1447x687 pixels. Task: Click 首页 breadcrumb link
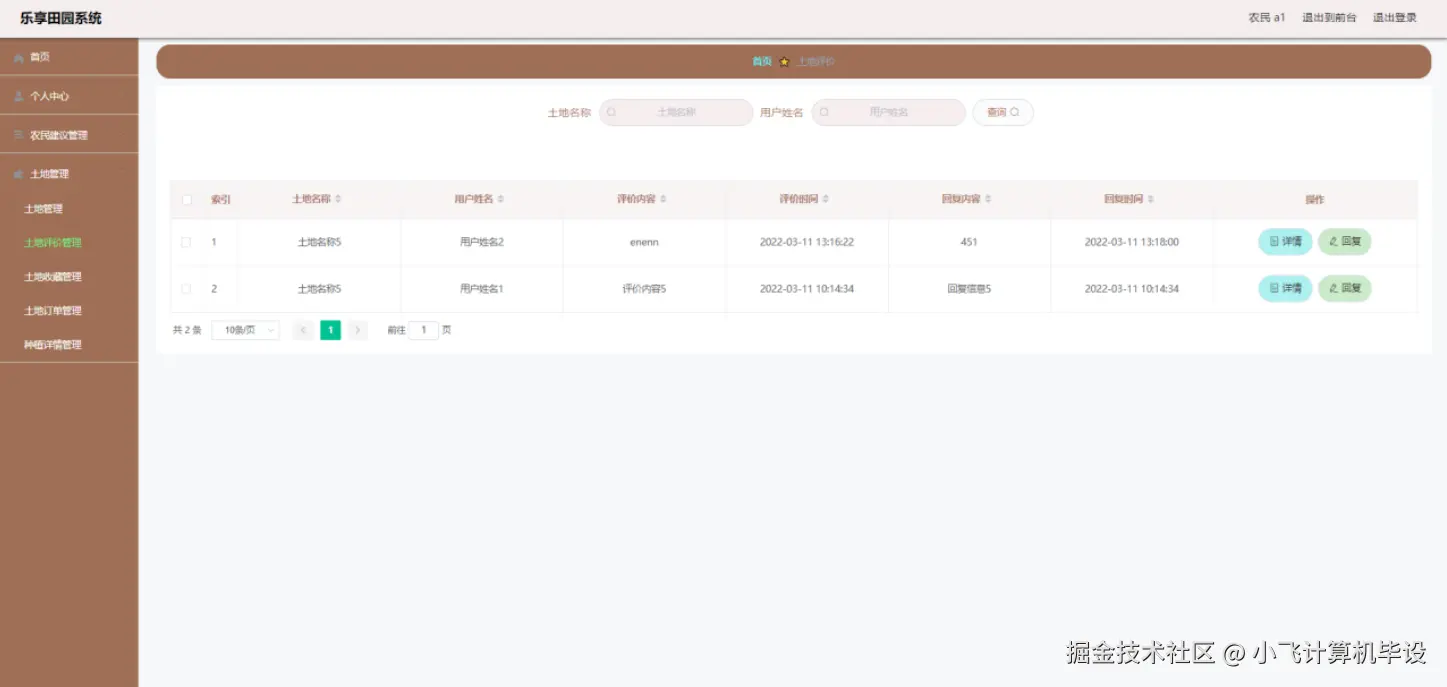(762, 62)
